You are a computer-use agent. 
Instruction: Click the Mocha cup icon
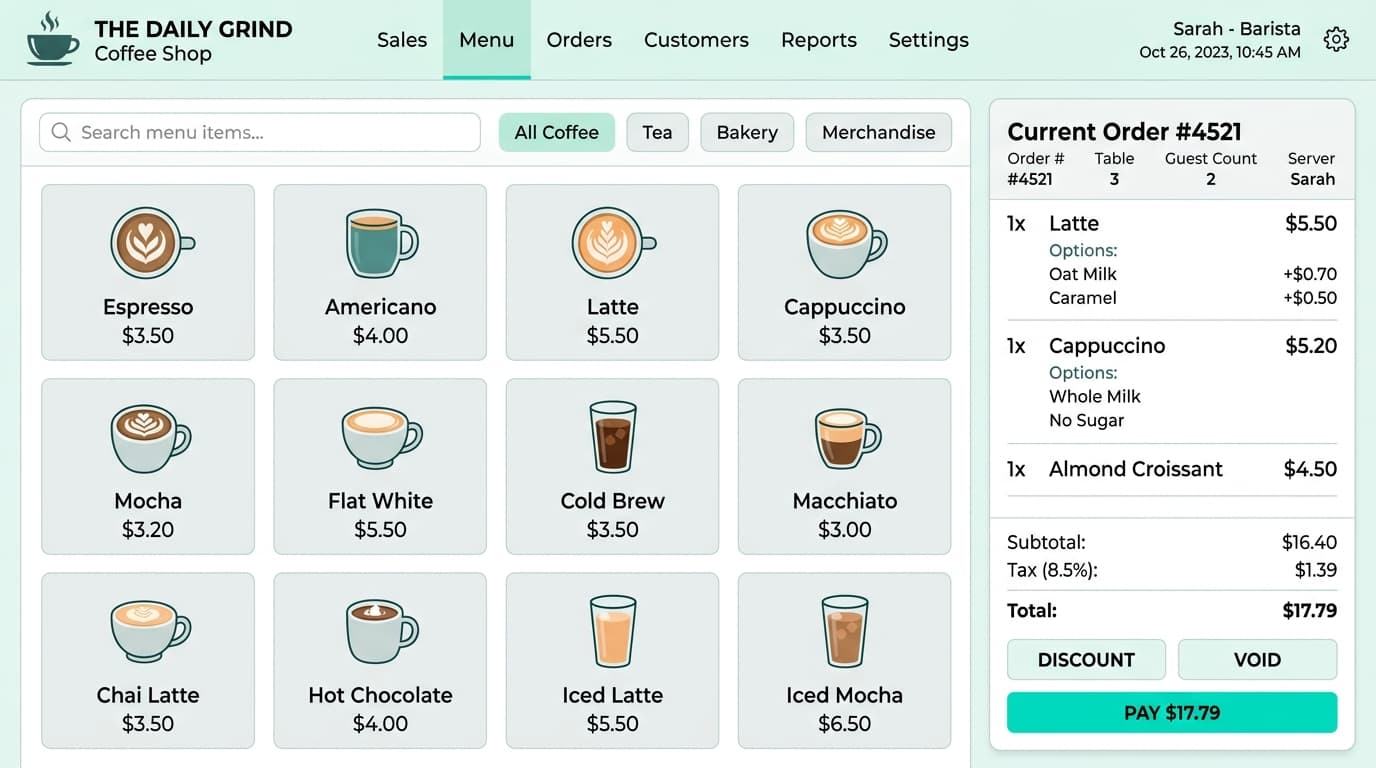(150, 439)
